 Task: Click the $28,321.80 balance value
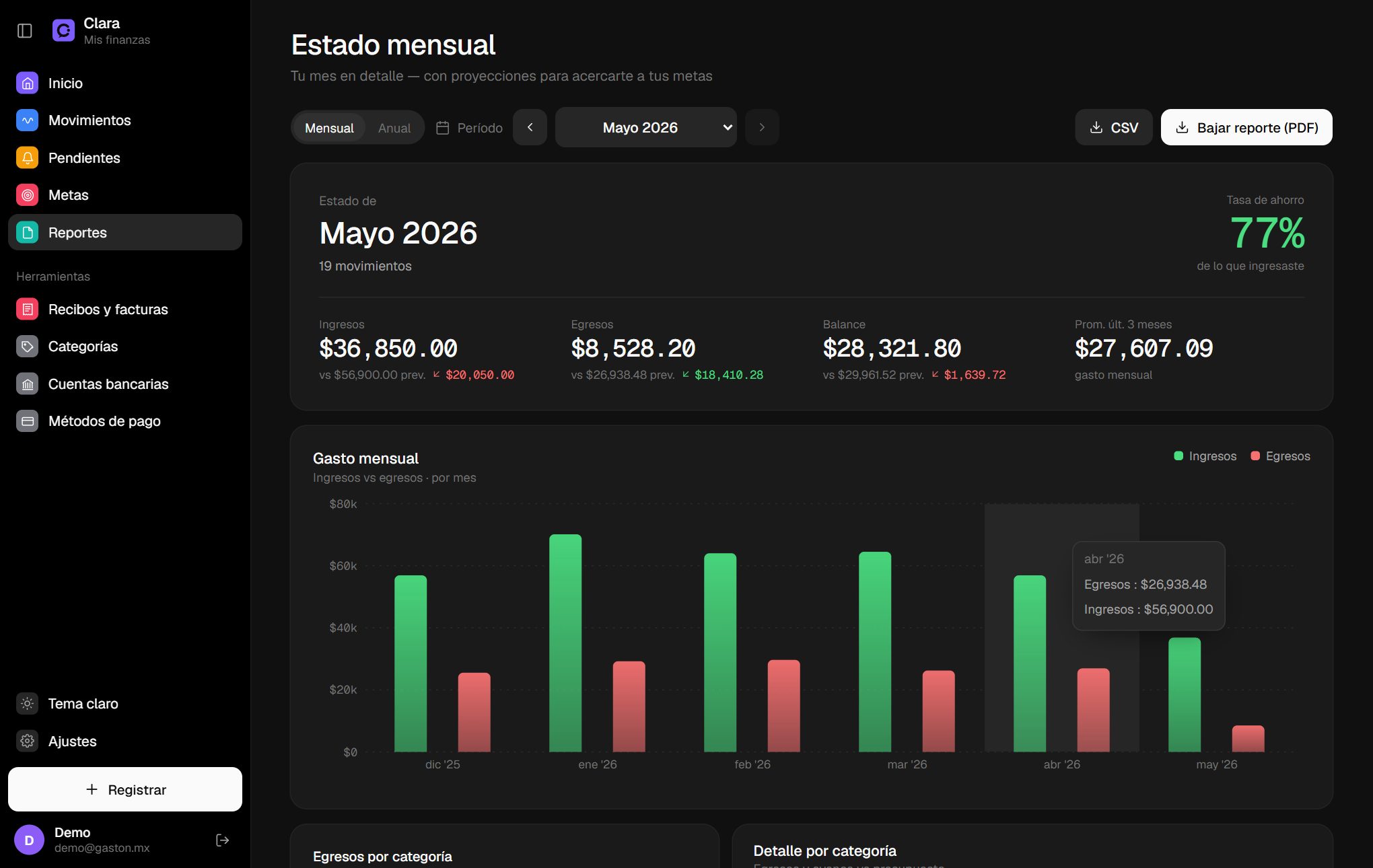[892, 349]
